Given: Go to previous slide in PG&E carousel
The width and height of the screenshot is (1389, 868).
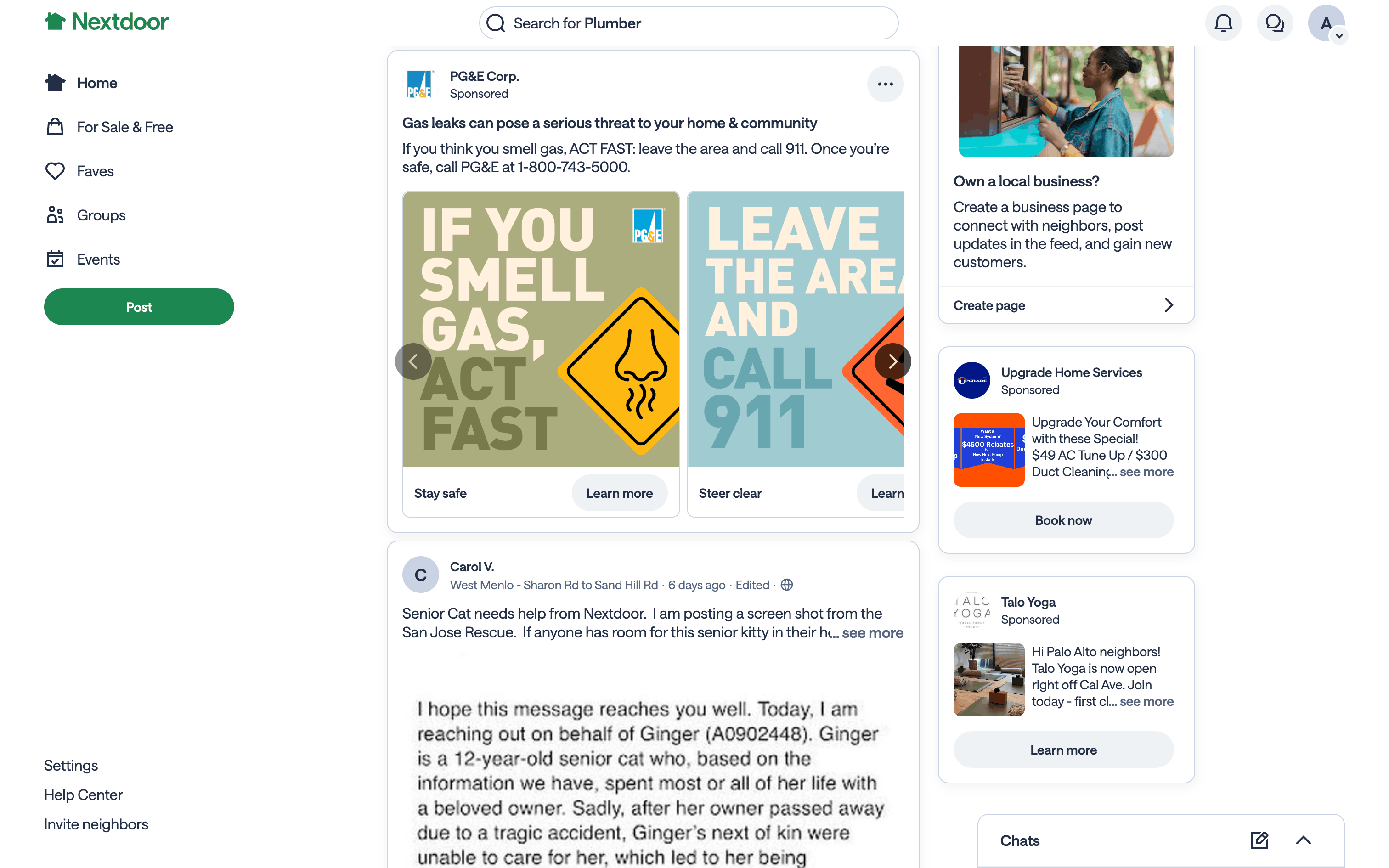Looking at the screenshot, I should [413, 361].
